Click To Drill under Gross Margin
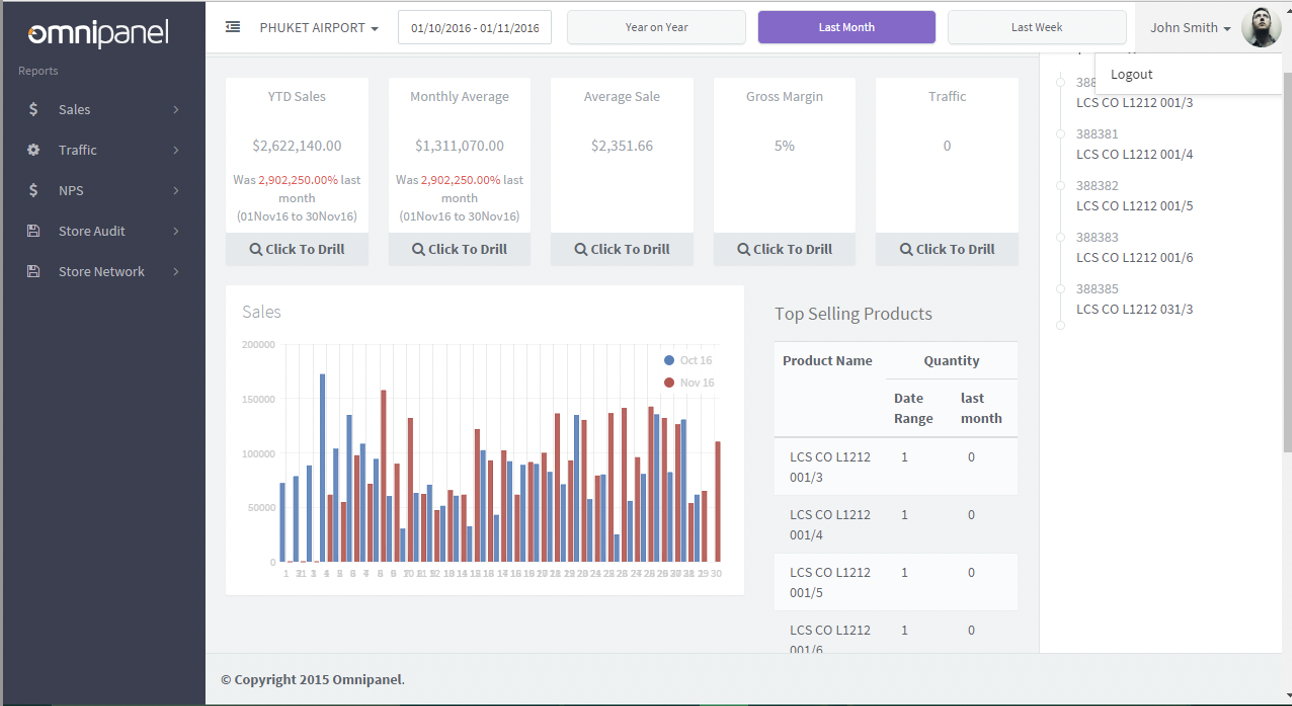The image size is (1292, 706). tap(784, 249)
